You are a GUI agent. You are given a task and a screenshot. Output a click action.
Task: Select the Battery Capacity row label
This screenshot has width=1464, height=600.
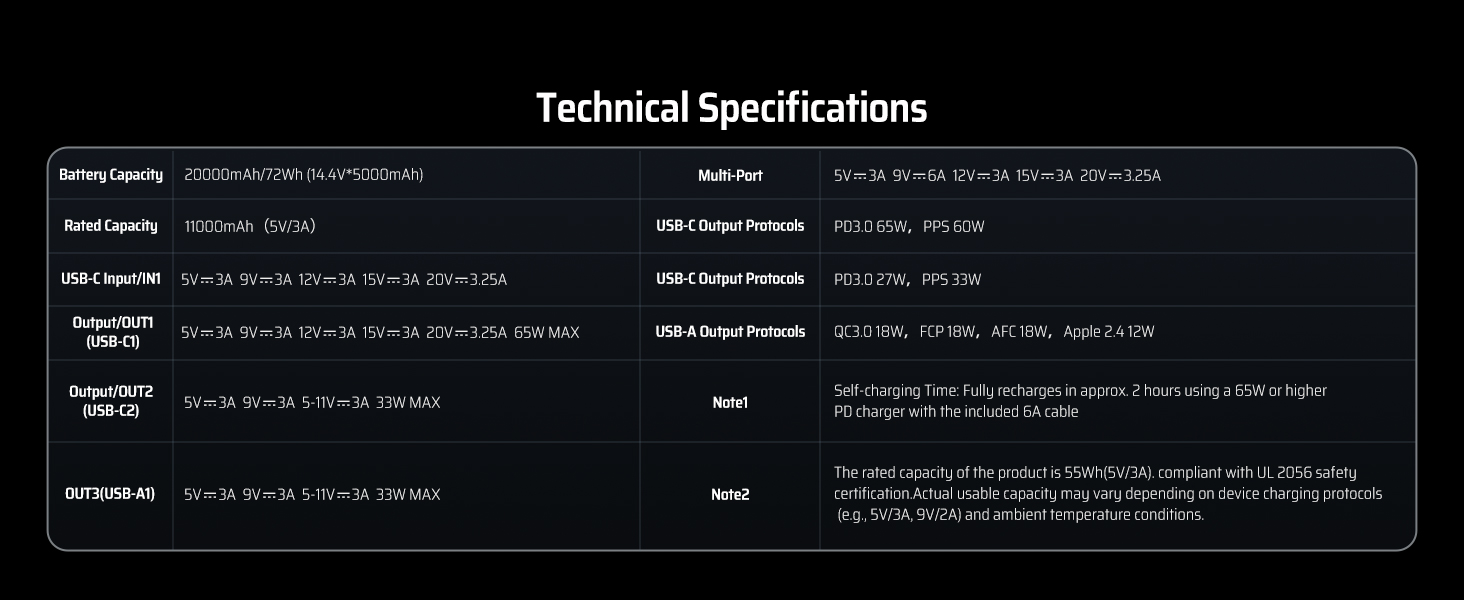click(x=110, y=175)
